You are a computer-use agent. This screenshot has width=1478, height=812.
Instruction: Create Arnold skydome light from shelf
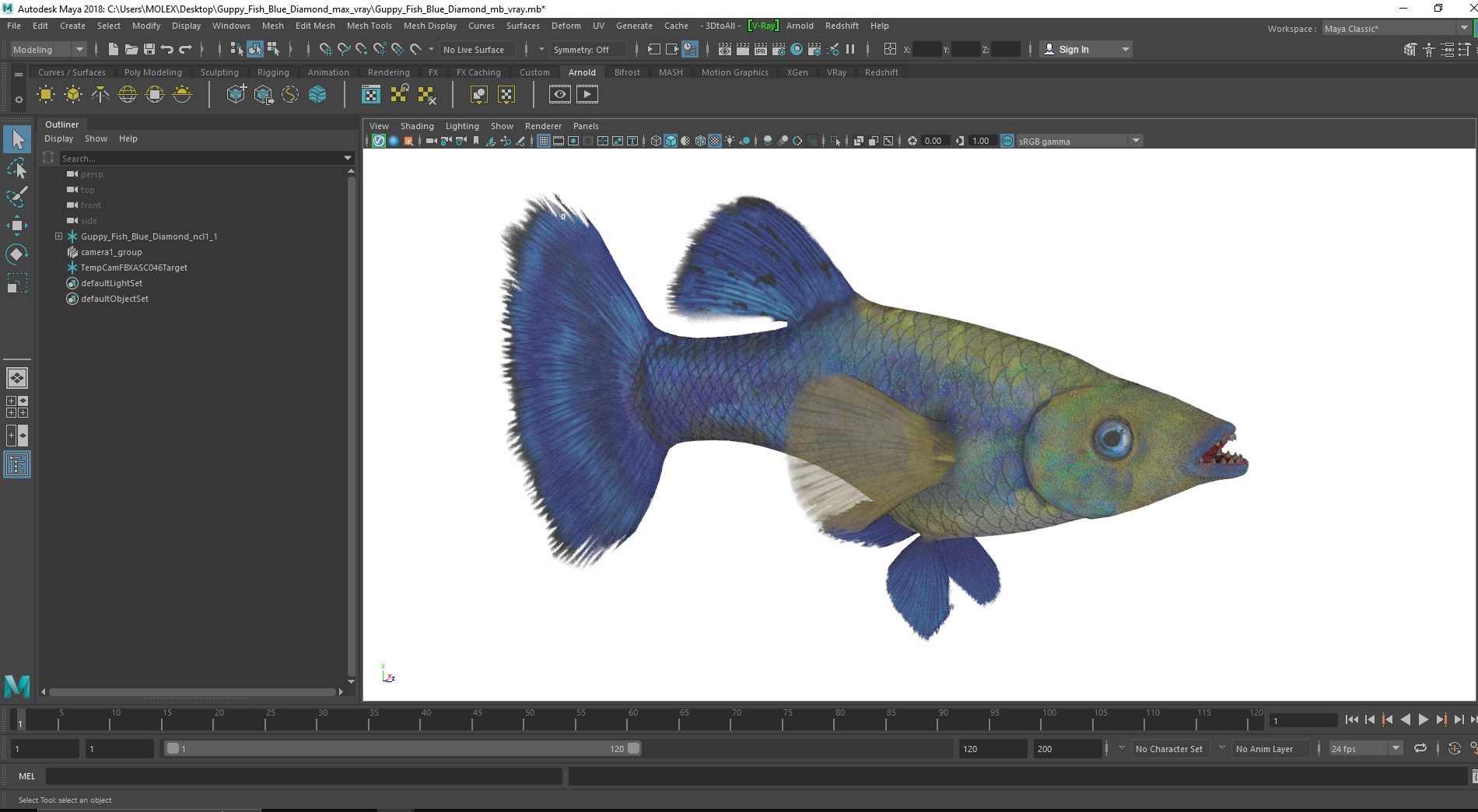coord(128,95)
